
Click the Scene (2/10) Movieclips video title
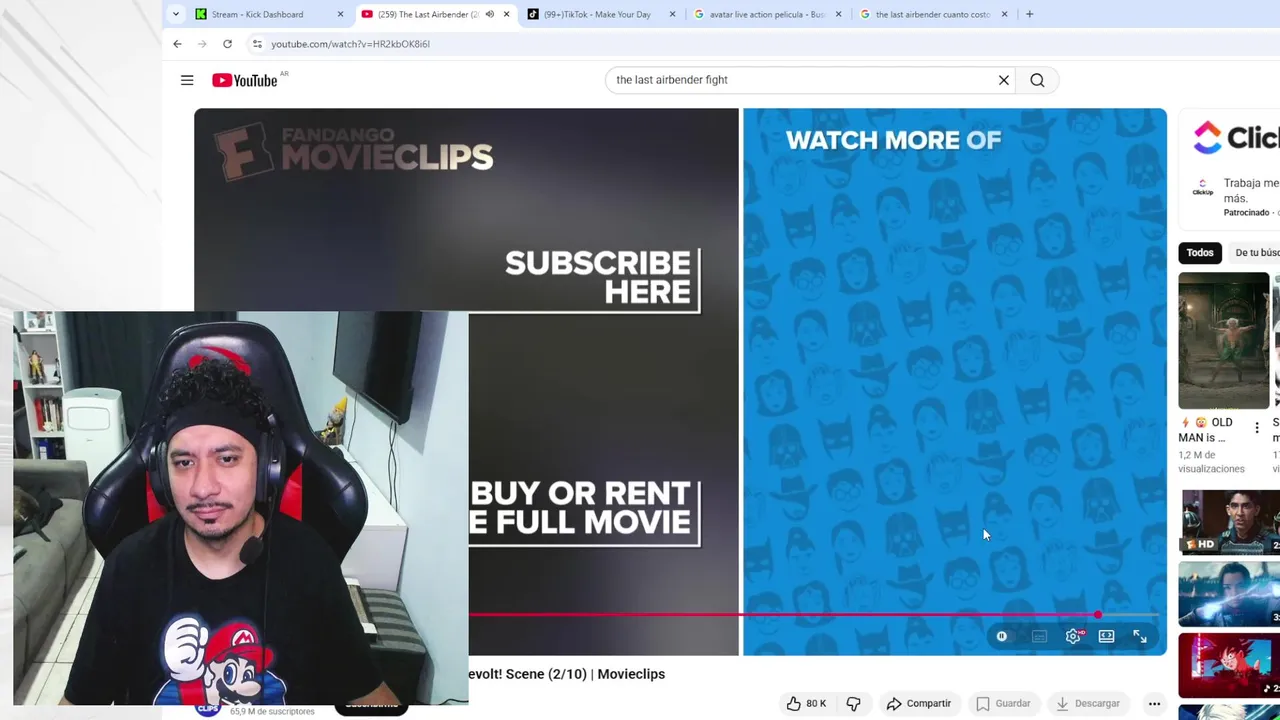tap(567, 674)
